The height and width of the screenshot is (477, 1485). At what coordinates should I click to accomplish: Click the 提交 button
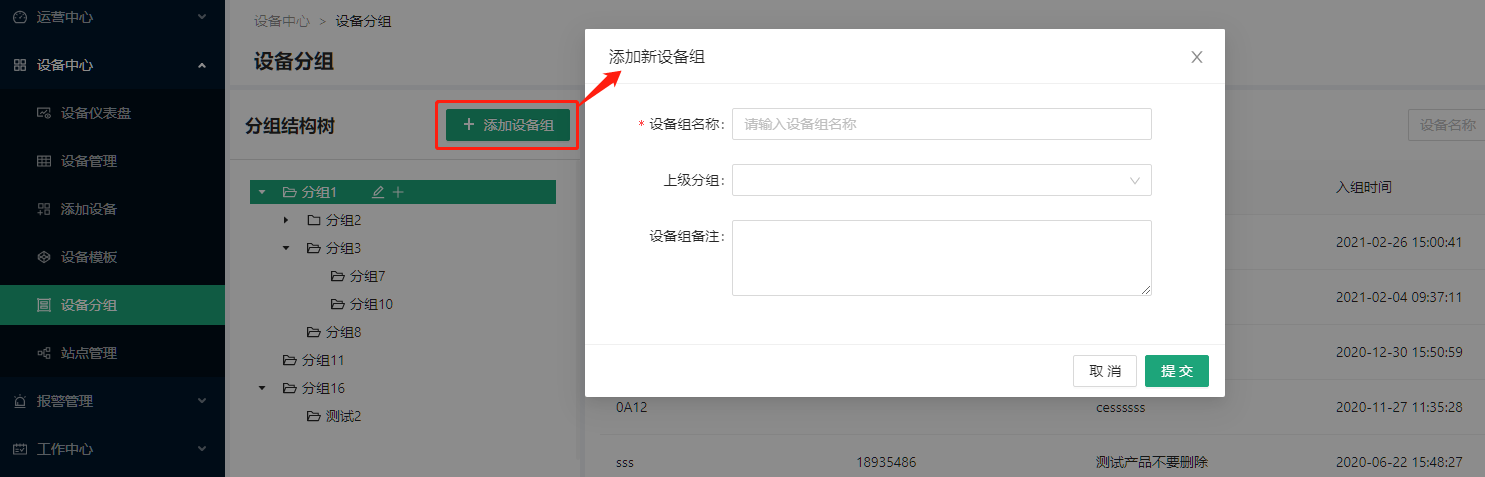coord(1176,371)
